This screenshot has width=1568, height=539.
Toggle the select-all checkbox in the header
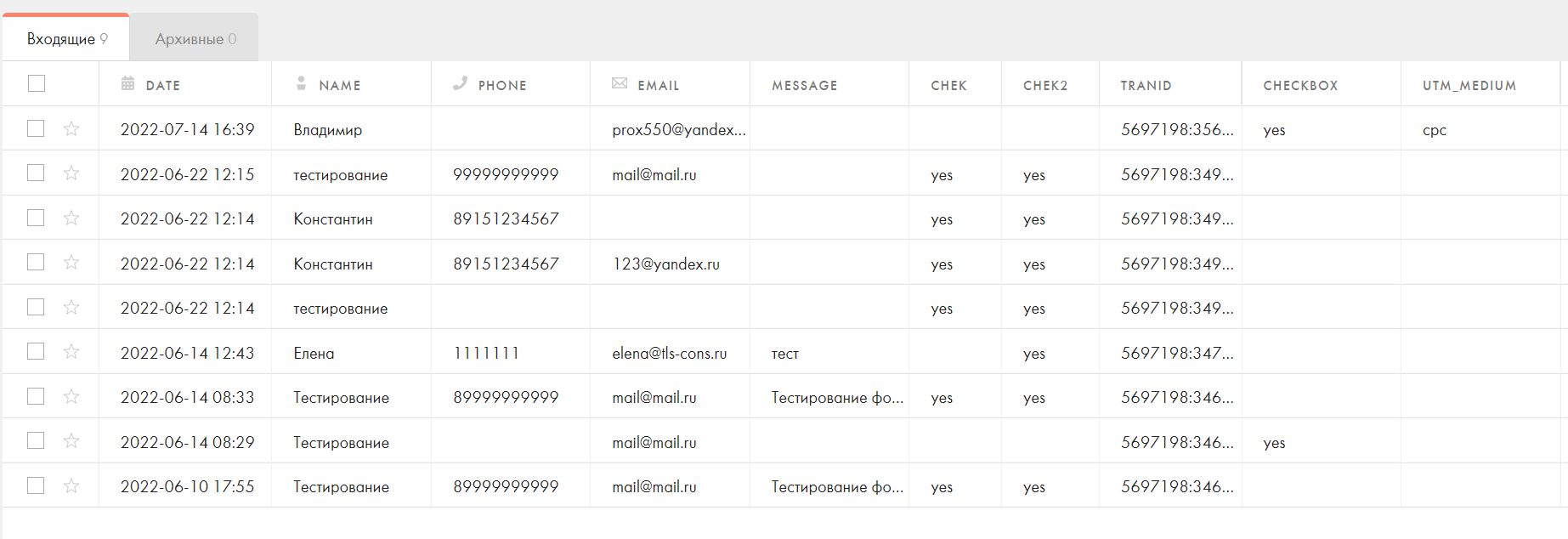(36, 83)
